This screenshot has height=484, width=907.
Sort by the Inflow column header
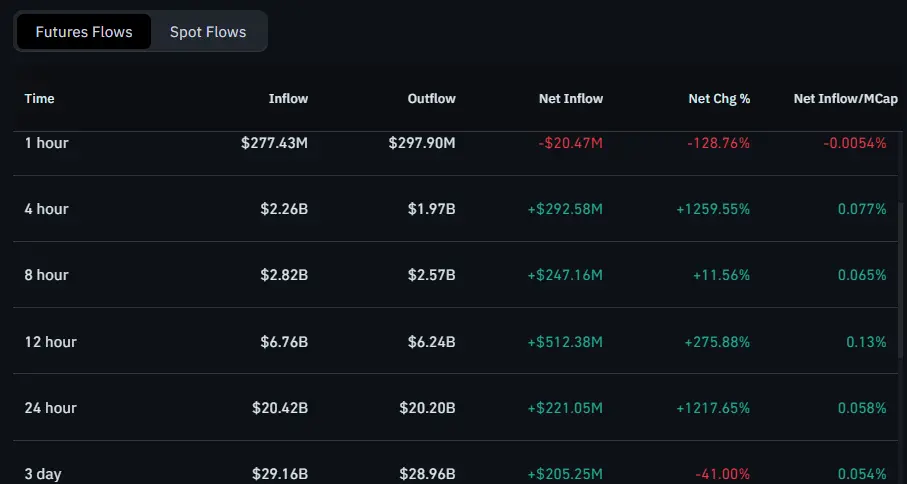tap(288, 99)
